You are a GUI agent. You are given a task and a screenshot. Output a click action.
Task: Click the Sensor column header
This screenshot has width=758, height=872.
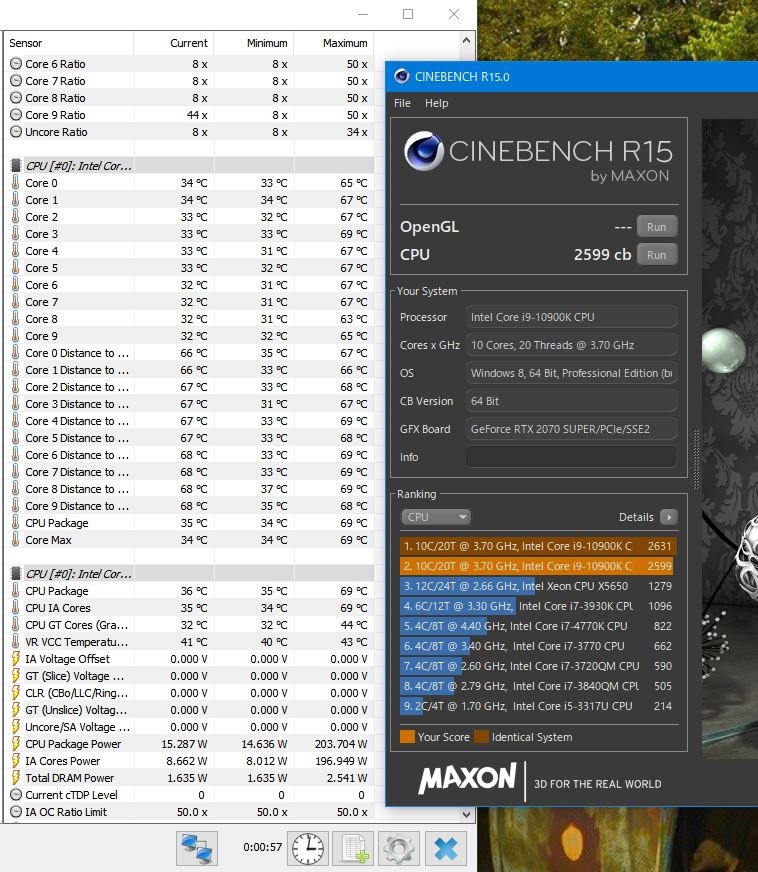tap(26, 43)
